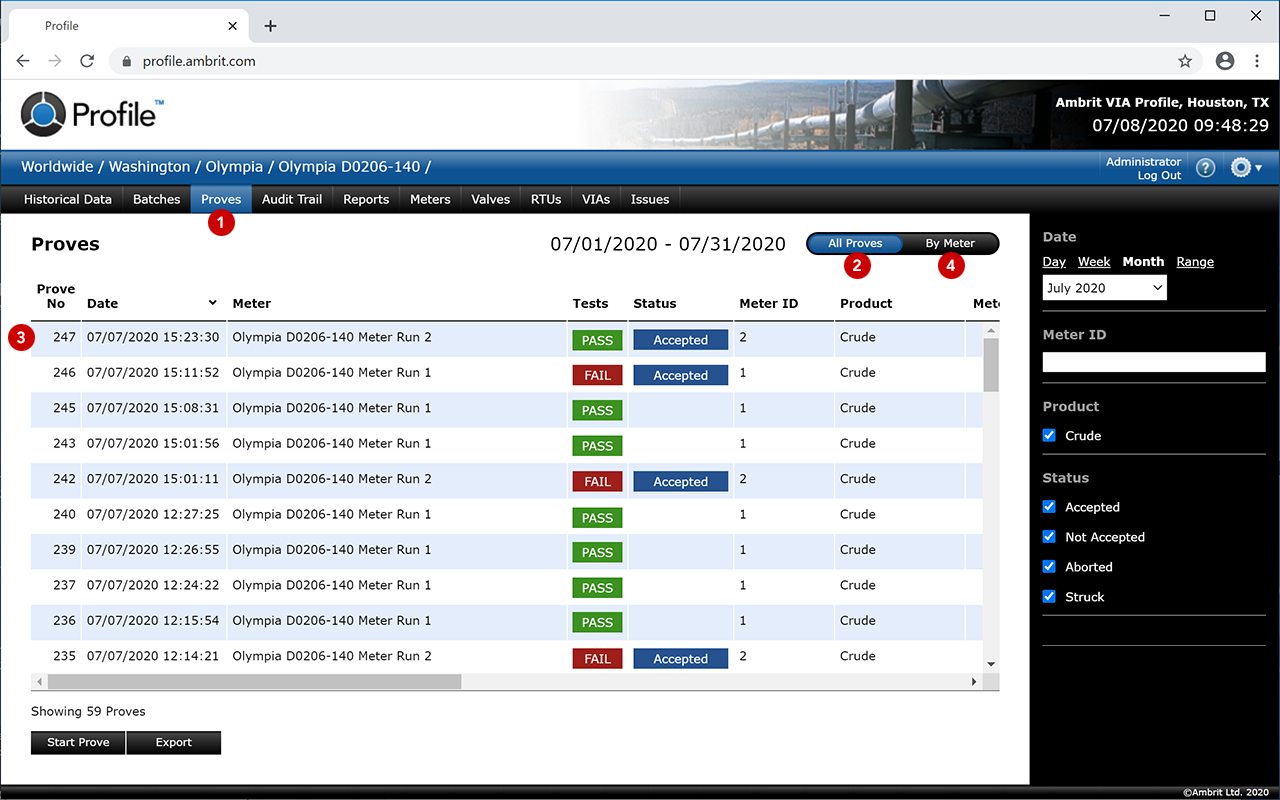Toggle the Struck status checkbox
Image resolution: width=1280 pixels, height=800 pixels.
coord(1049,596)
